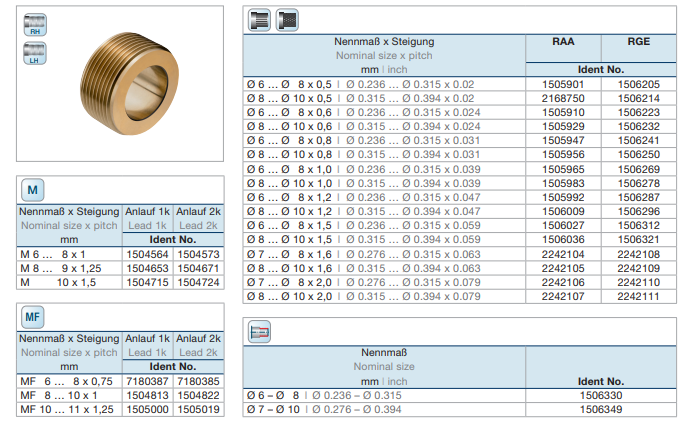The width and height of the screenshot is (699, 429).
Task: Select row Ø 6 ... Ø 8 x 0,6
Action: 460,112
